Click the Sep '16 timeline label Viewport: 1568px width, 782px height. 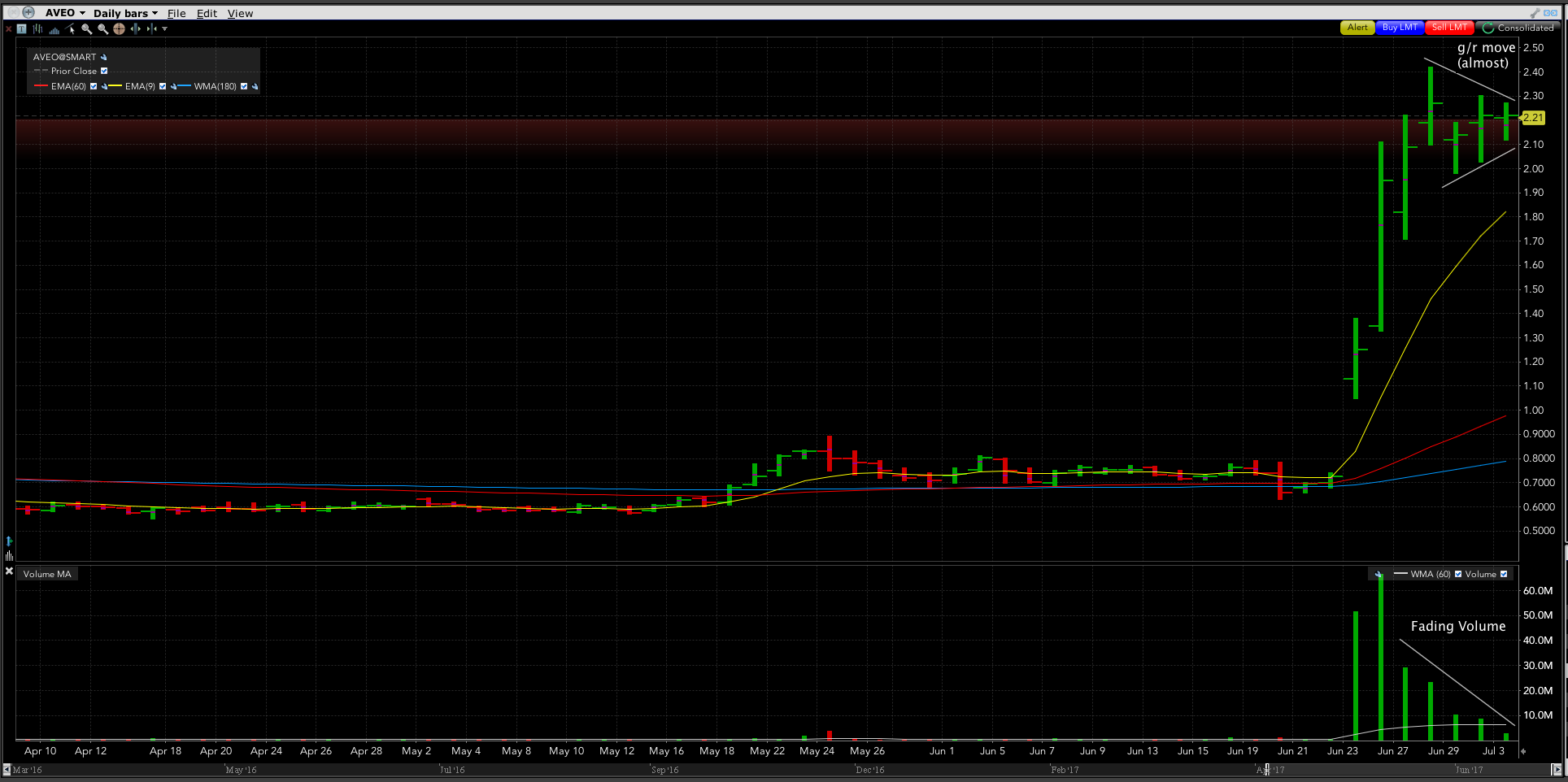coord(665,770)
